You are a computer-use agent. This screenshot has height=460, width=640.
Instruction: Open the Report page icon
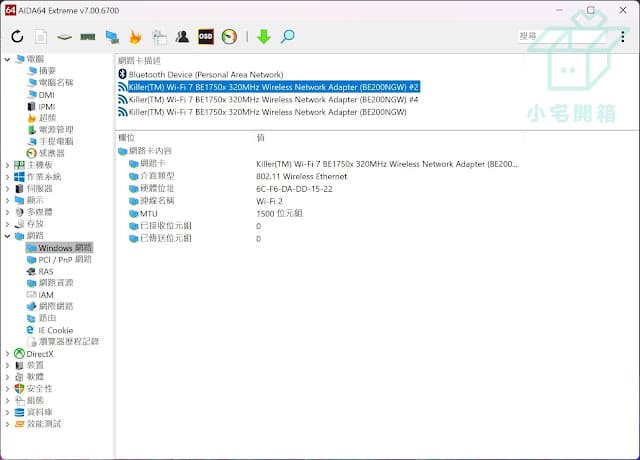[40, 37]
